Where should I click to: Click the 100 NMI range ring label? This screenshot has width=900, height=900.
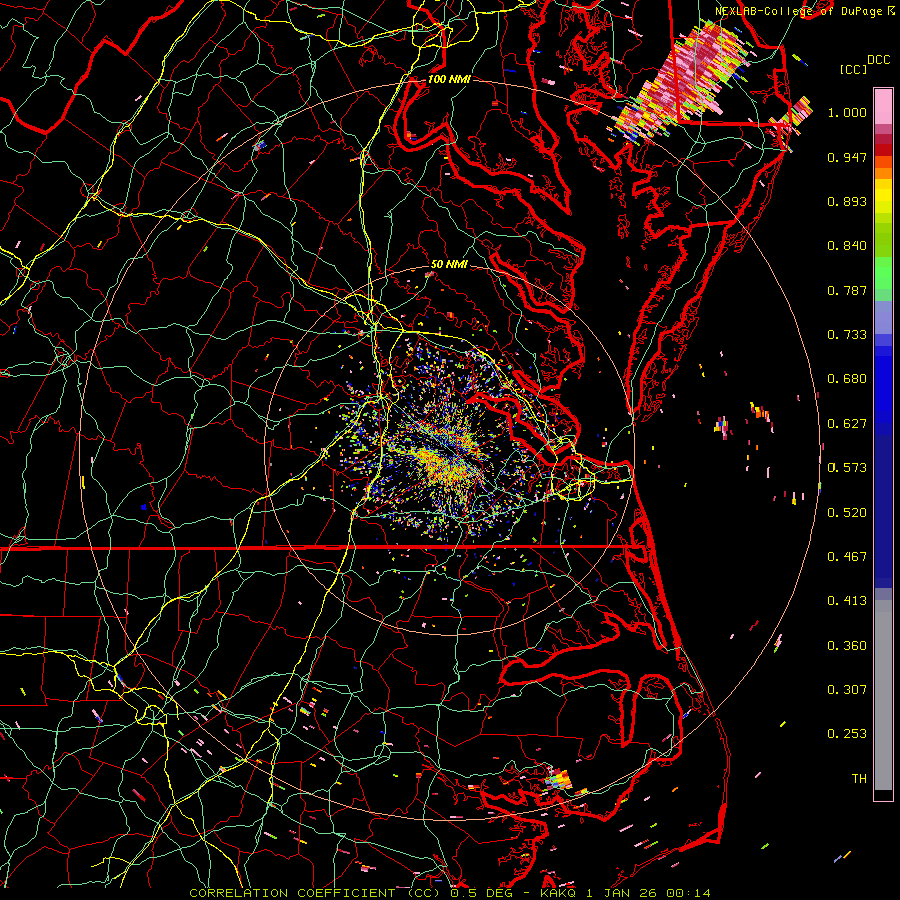tap(449, 79)
